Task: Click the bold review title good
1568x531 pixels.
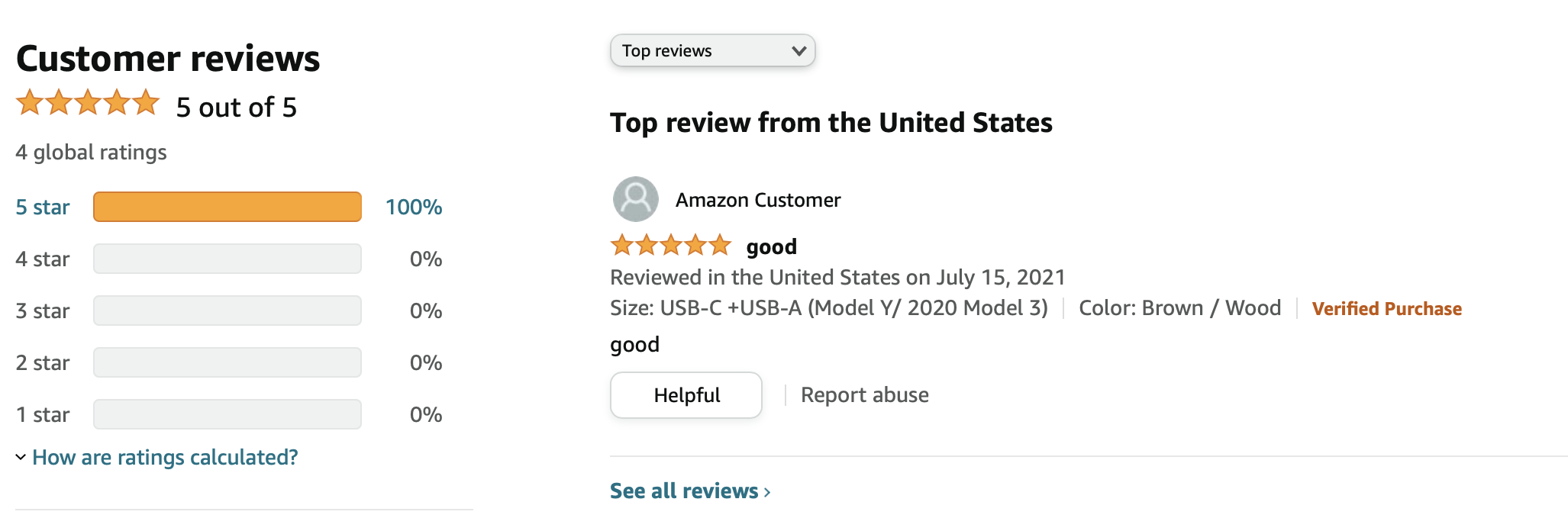Action: point(772,246)
